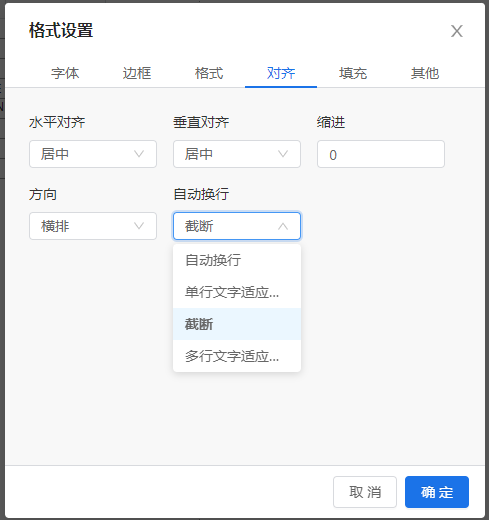The width and height of the screenshot is (489, 520).
Task: Open the 其他 tab
Action: (x=425, y=73)
